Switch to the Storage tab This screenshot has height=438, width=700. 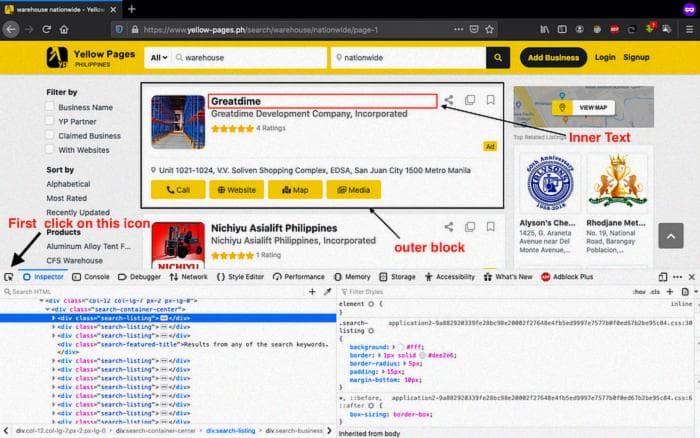pos(397,277)
